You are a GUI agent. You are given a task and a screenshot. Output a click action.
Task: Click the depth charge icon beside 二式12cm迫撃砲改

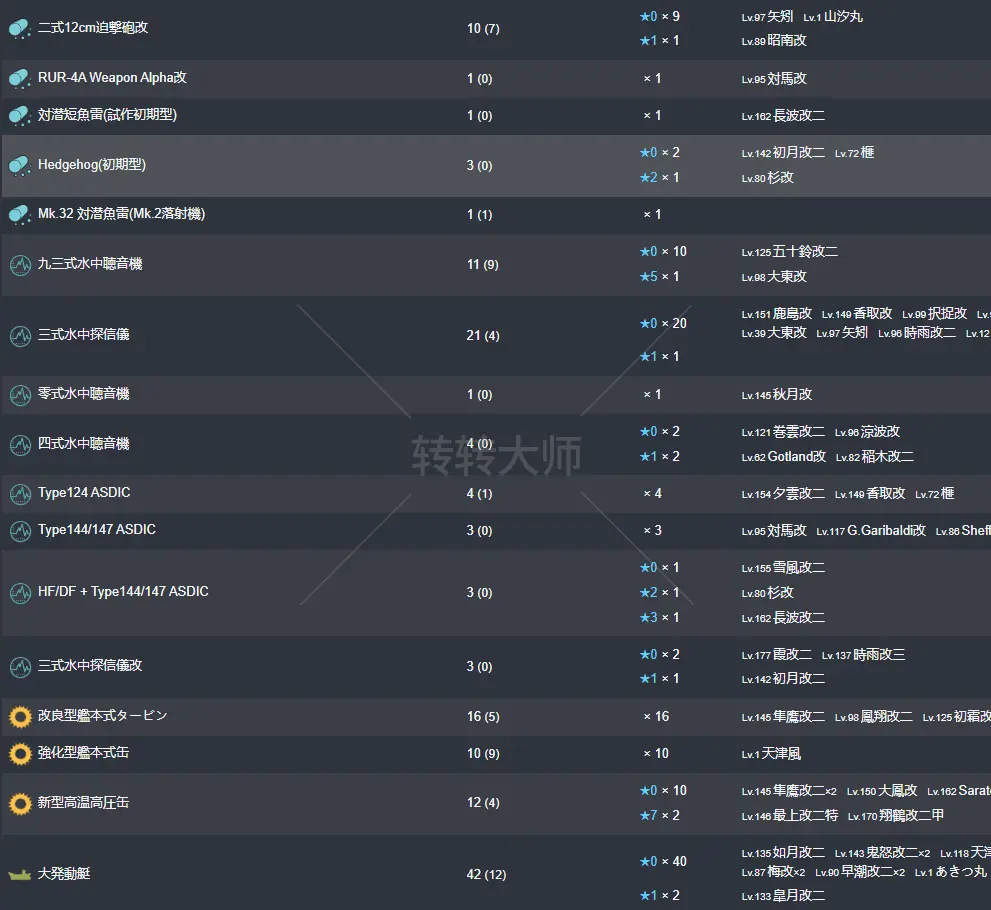[19, 28]
